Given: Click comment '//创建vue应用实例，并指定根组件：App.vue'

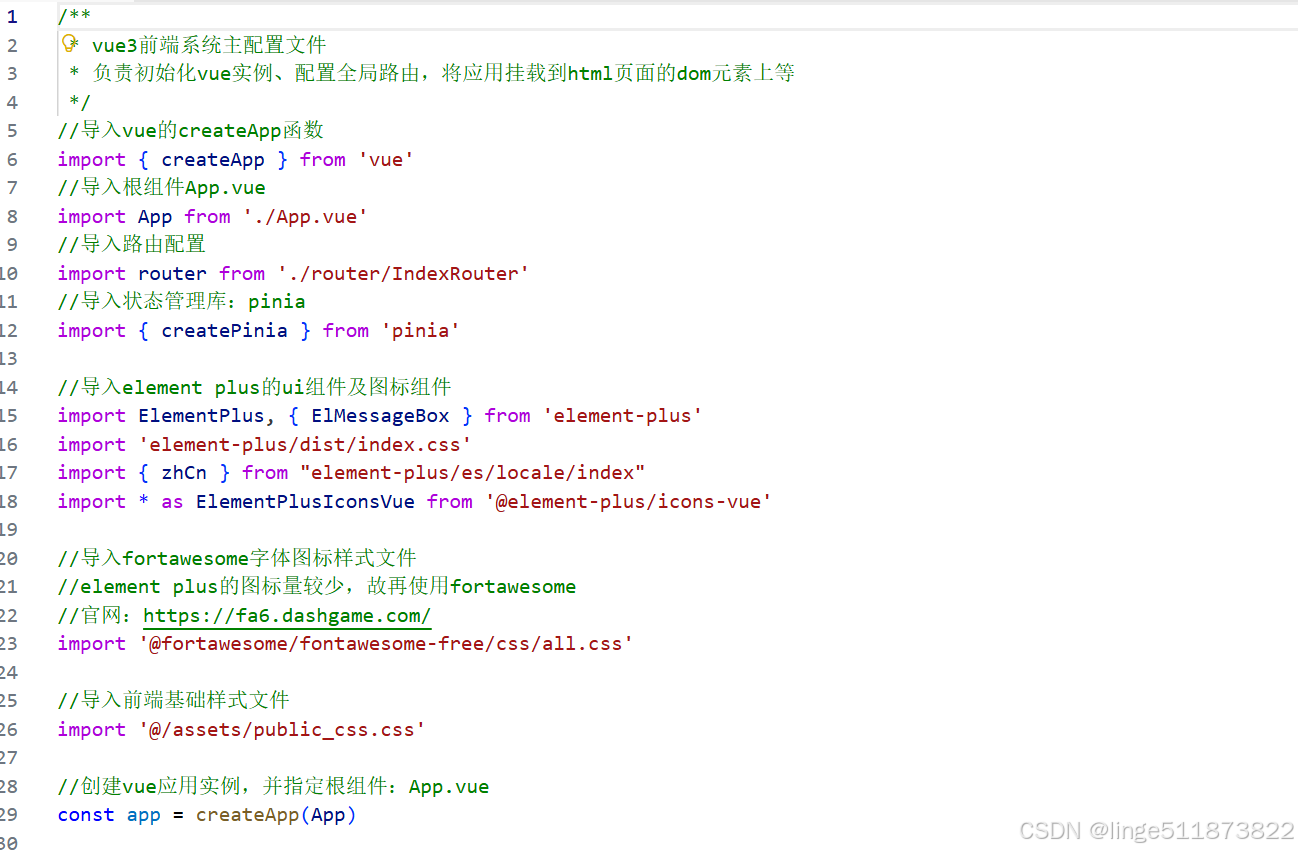Looking at the screenshot, I should [x=274, y=786].
